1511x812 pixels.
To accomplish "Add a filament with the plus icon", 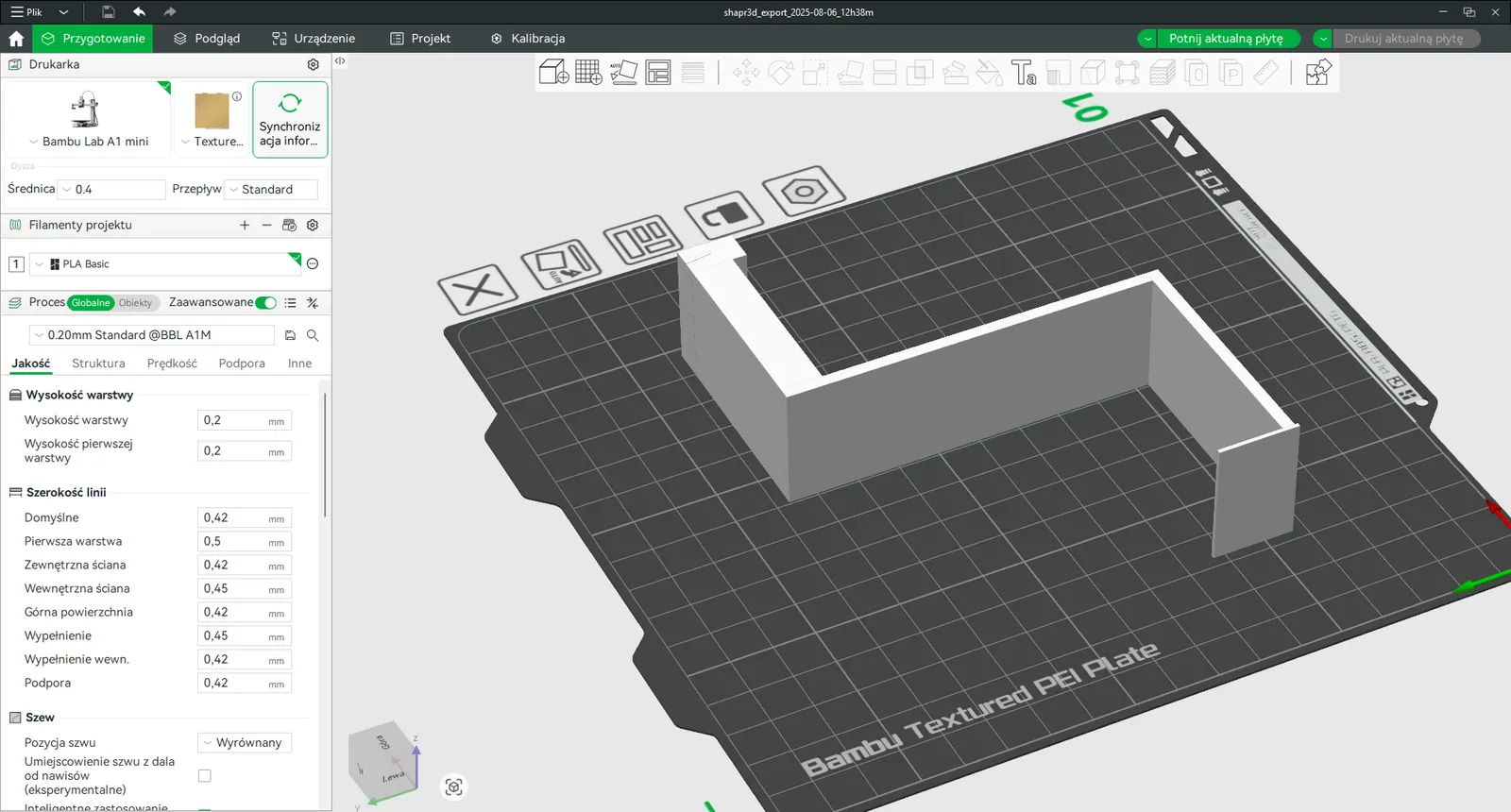I will point(245,225).
